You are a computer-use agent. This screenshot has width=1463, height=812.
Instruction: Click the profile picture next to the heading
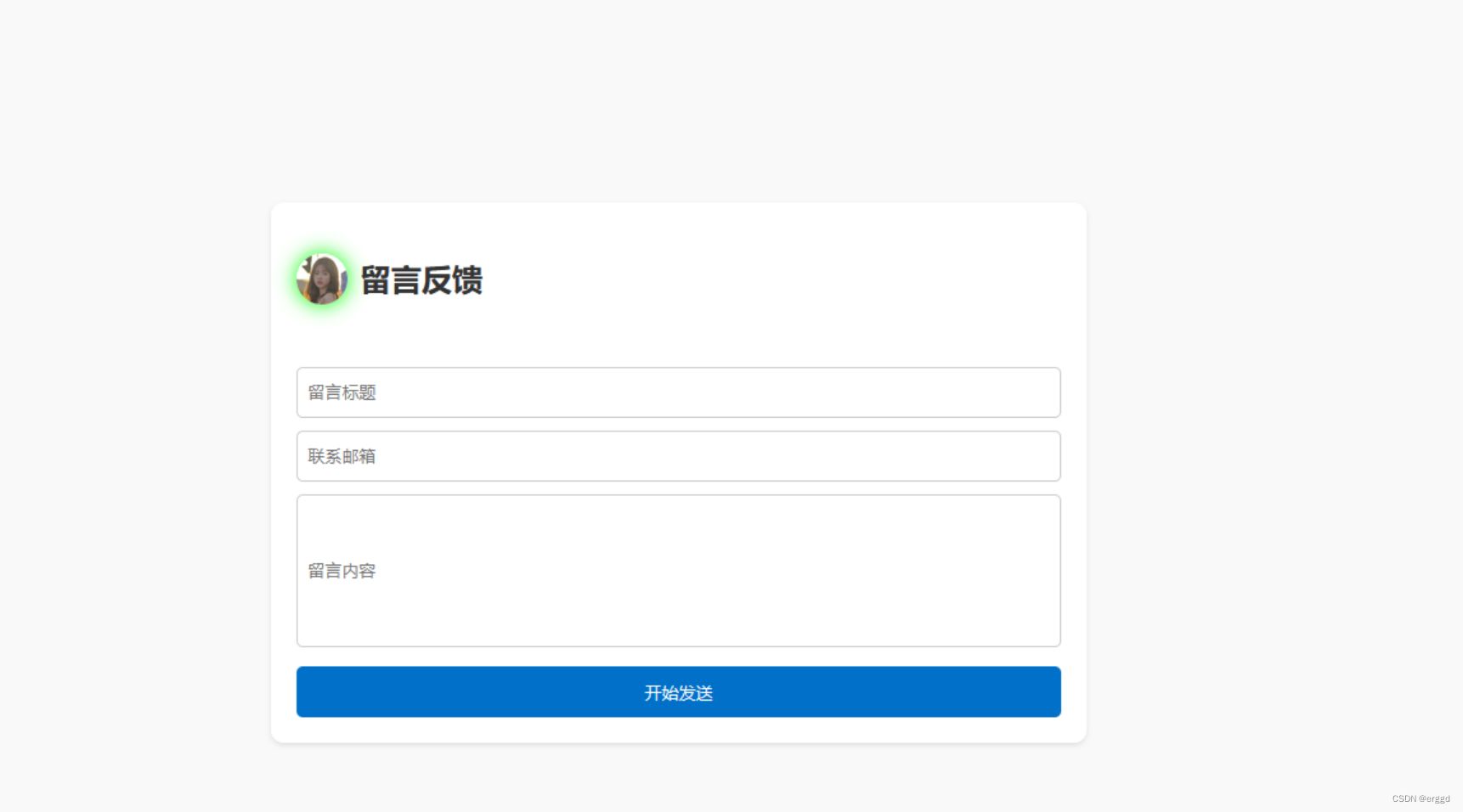click(x=320, y=279)
